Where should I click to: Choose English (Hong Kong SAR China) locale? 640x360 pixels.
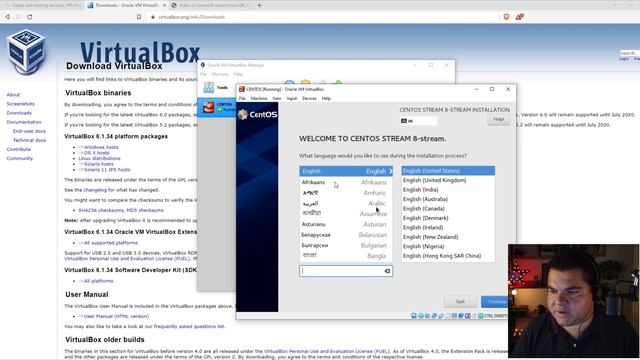448,256
